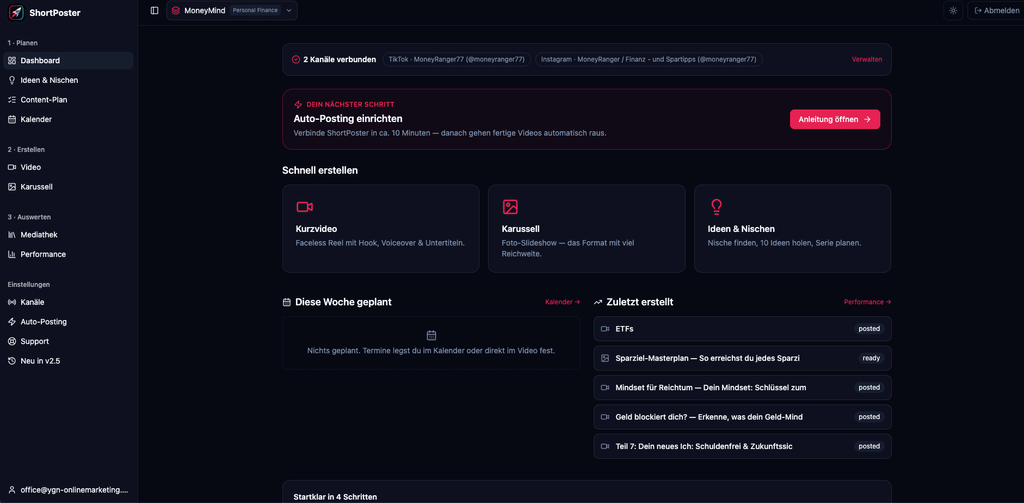1024x503 pixels.
Task: Select Video under Erstellen
Action: pos(69,167)
